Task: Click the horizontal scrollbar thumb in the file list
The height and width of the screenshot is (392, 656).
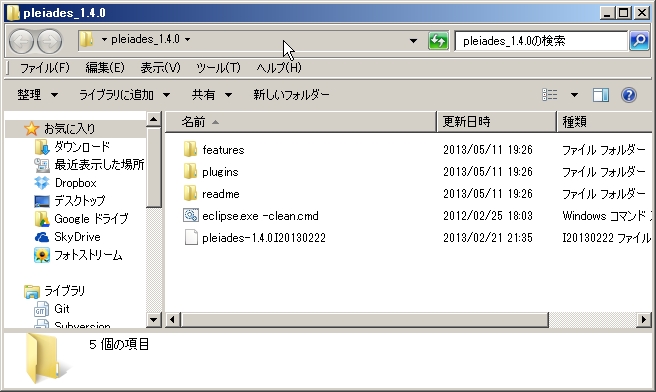Action: (364, 320)
